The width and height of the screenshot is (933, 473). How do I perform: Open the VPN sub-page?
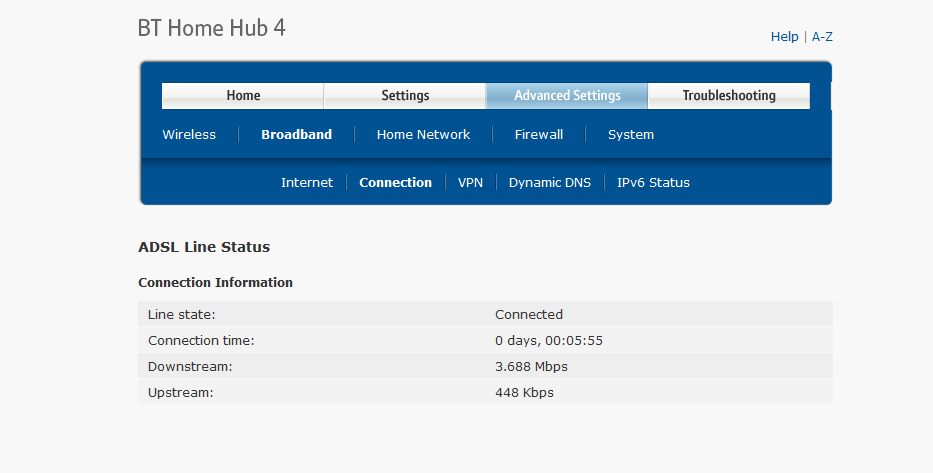click(470, 183)
